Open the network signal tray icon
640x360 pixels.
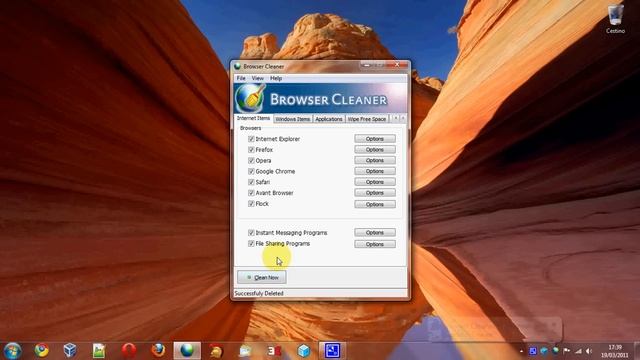point(578,351)
